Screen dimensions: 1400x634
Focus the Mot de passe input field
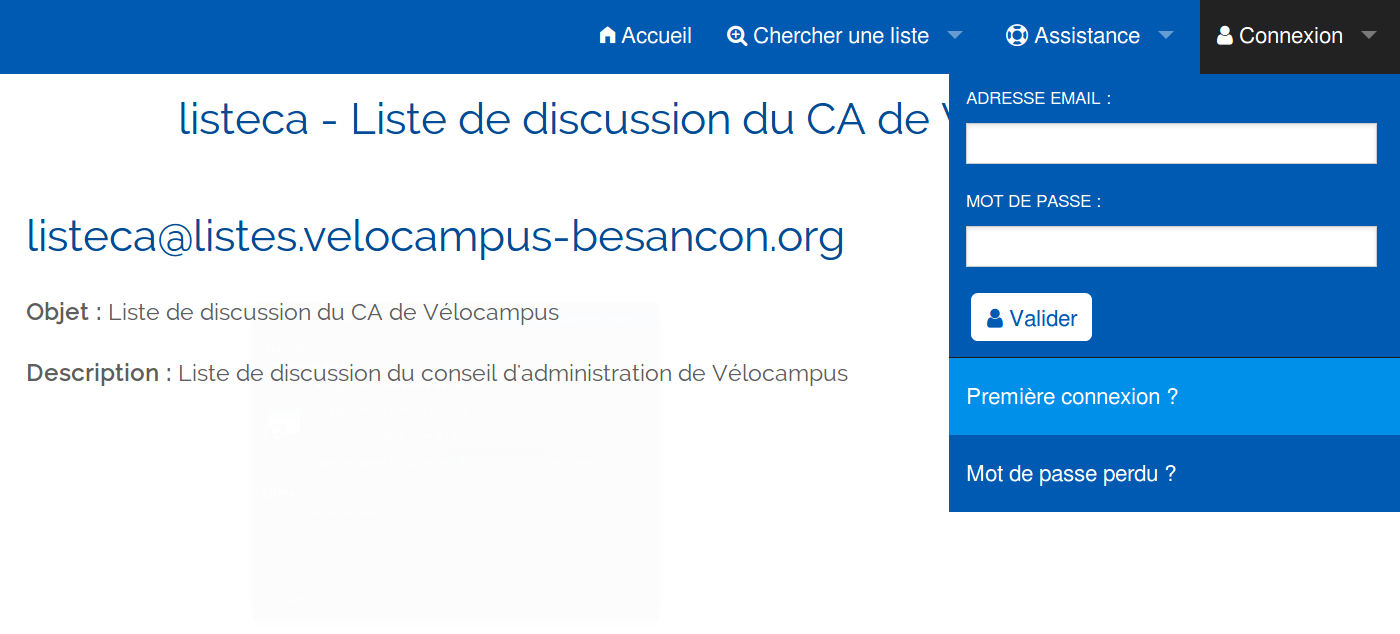[1171, 247]
